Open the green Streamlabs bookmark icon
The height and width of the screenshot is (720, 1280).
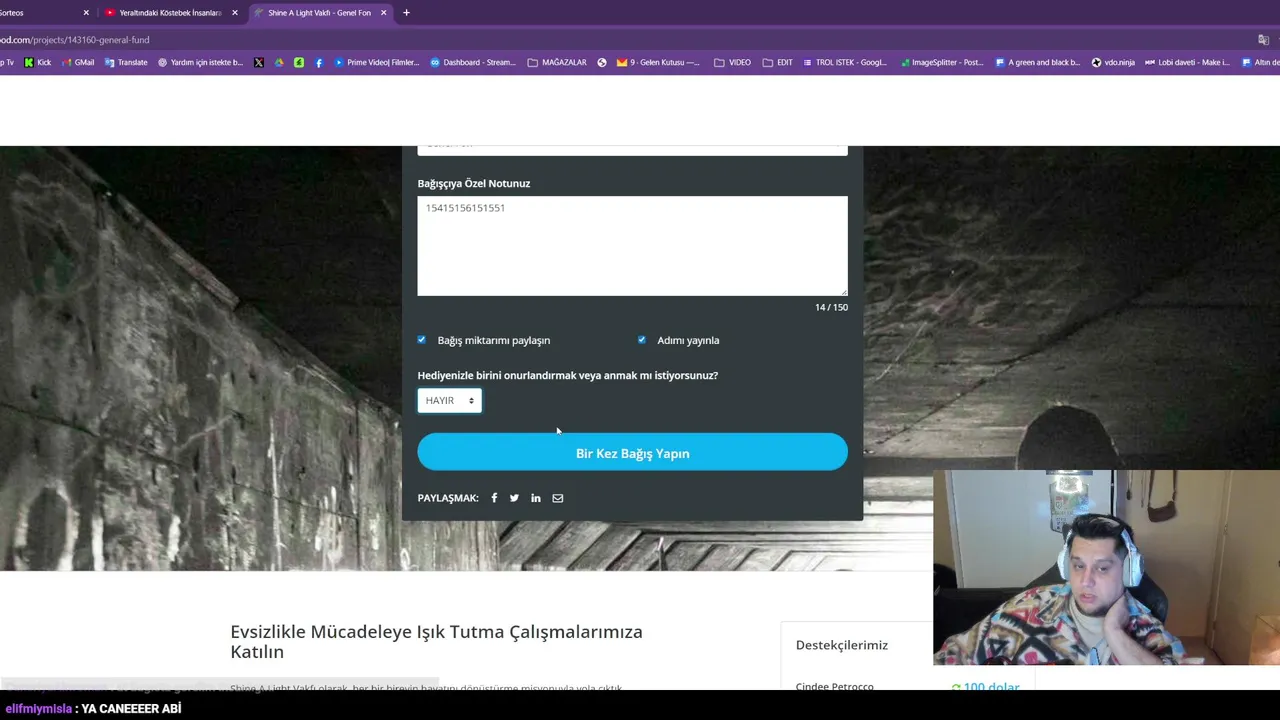tap(299, 62)
